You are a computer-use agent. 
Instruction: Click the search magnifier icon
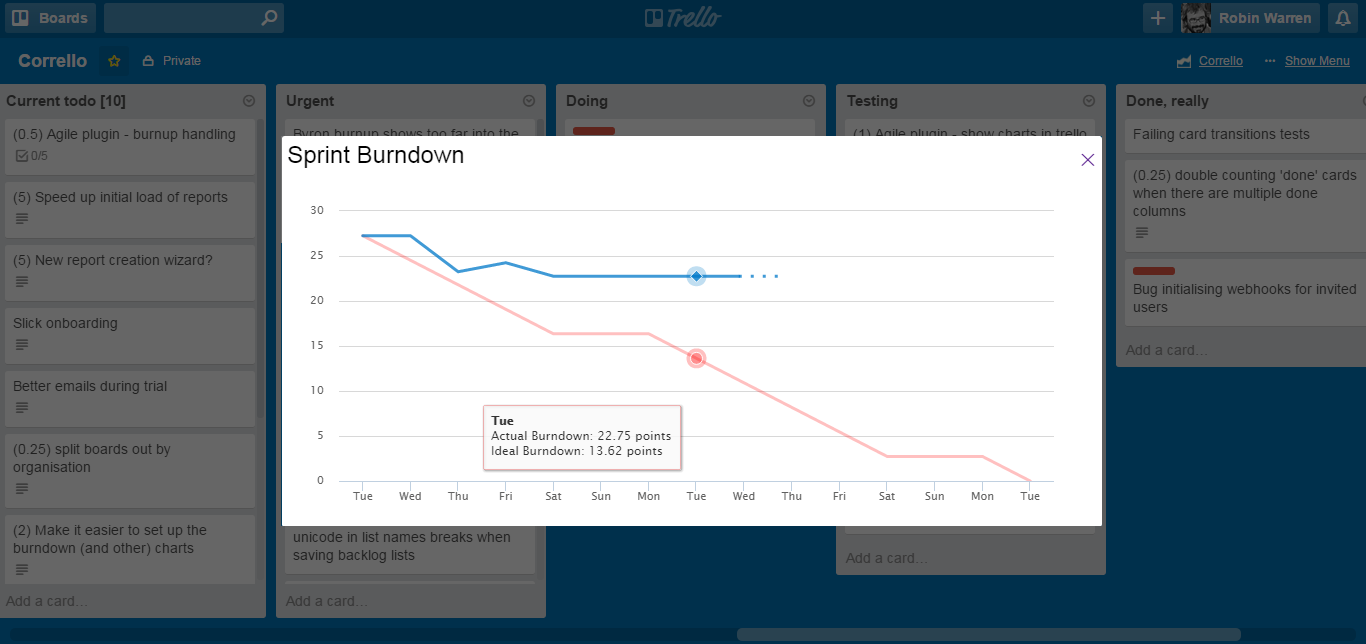(x=268, y=18)
